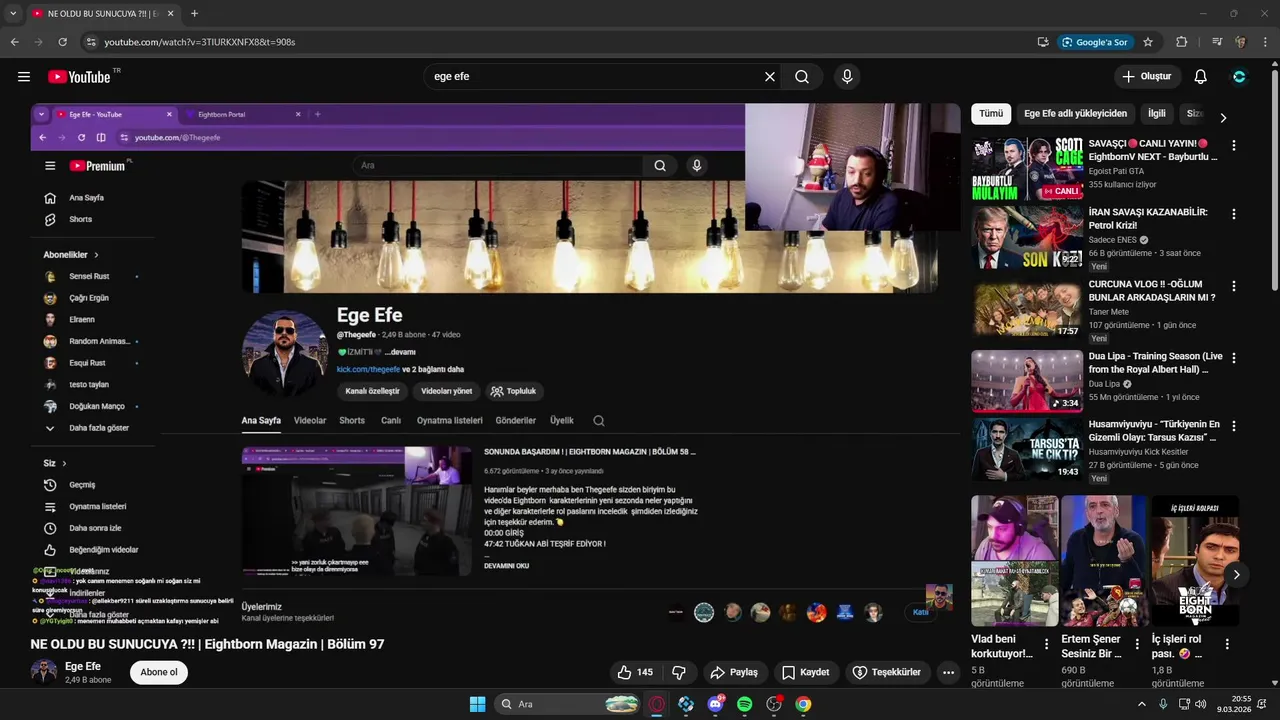Open the site information icon in address bar
The height and width of the screenshot is (720, 1280).
click(x=90, y=42)
